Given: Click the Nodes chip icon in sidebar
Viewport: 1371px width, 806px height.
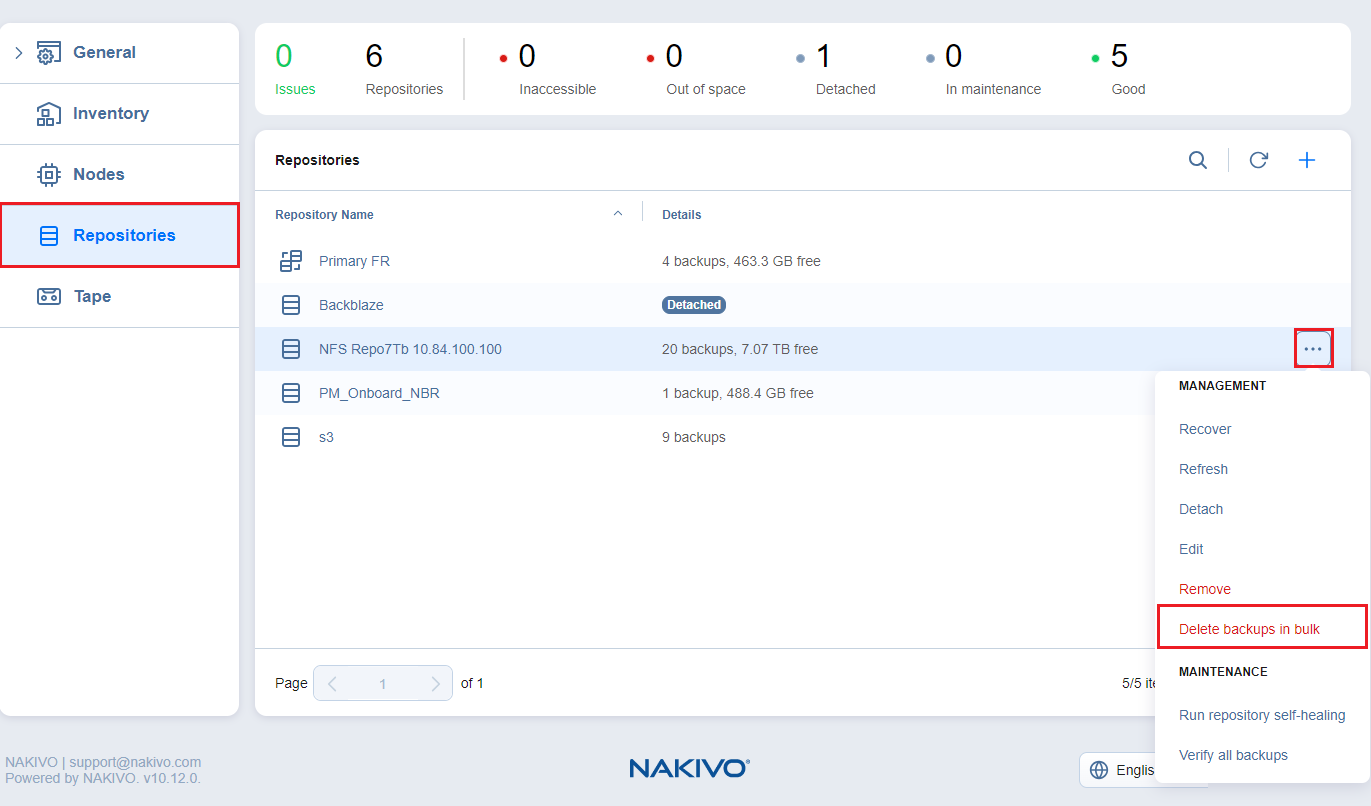Looking at the screenshot, I should [48, 174].
